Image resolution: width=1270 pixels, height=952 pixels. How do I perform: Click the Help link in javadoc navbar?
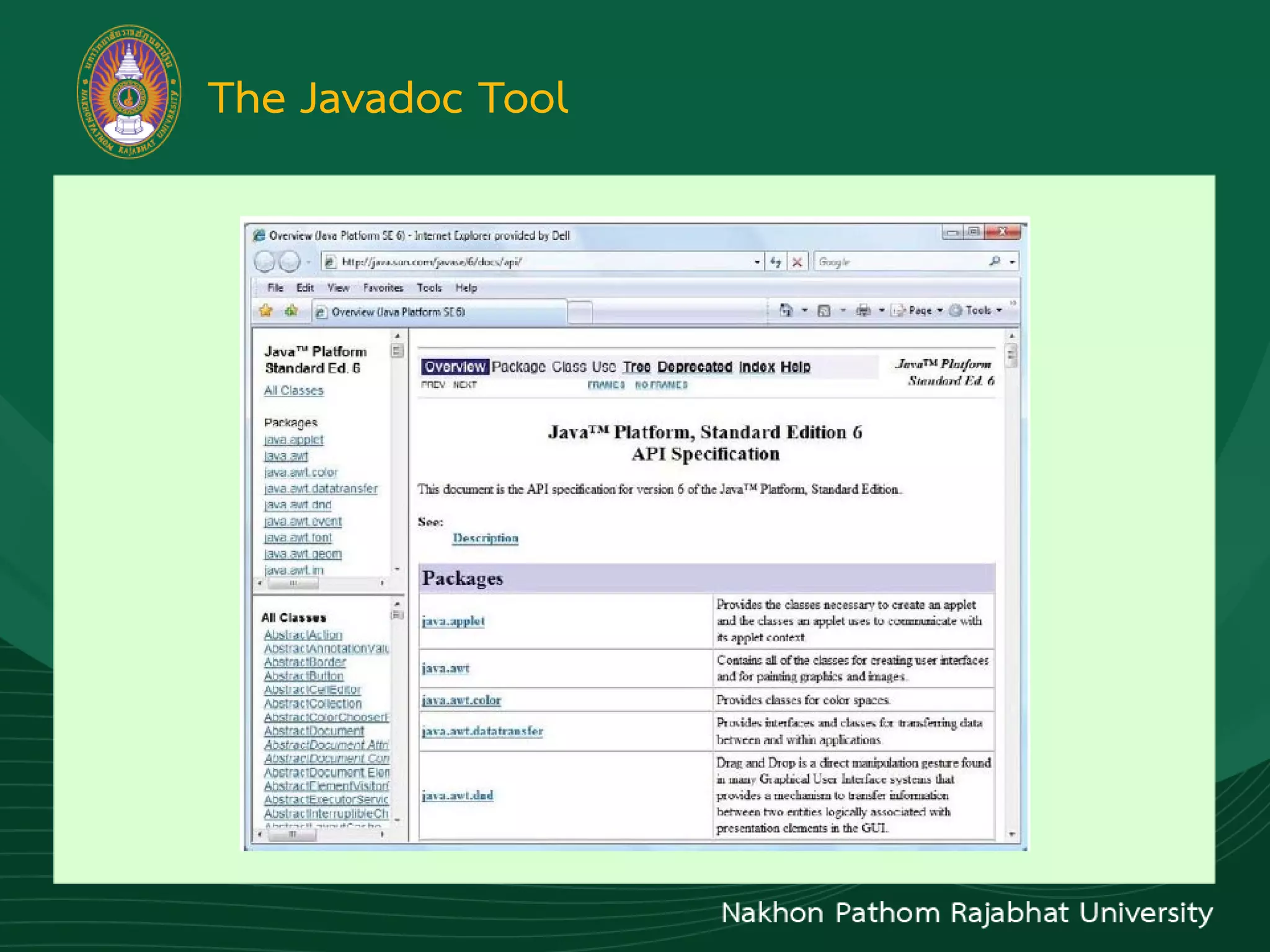795,367
